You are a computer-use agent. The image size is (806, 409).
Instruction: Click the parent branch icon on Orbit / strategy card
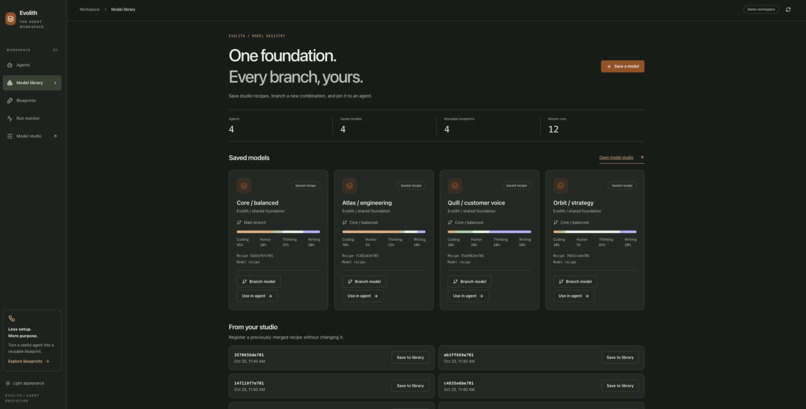click(556, 222)
